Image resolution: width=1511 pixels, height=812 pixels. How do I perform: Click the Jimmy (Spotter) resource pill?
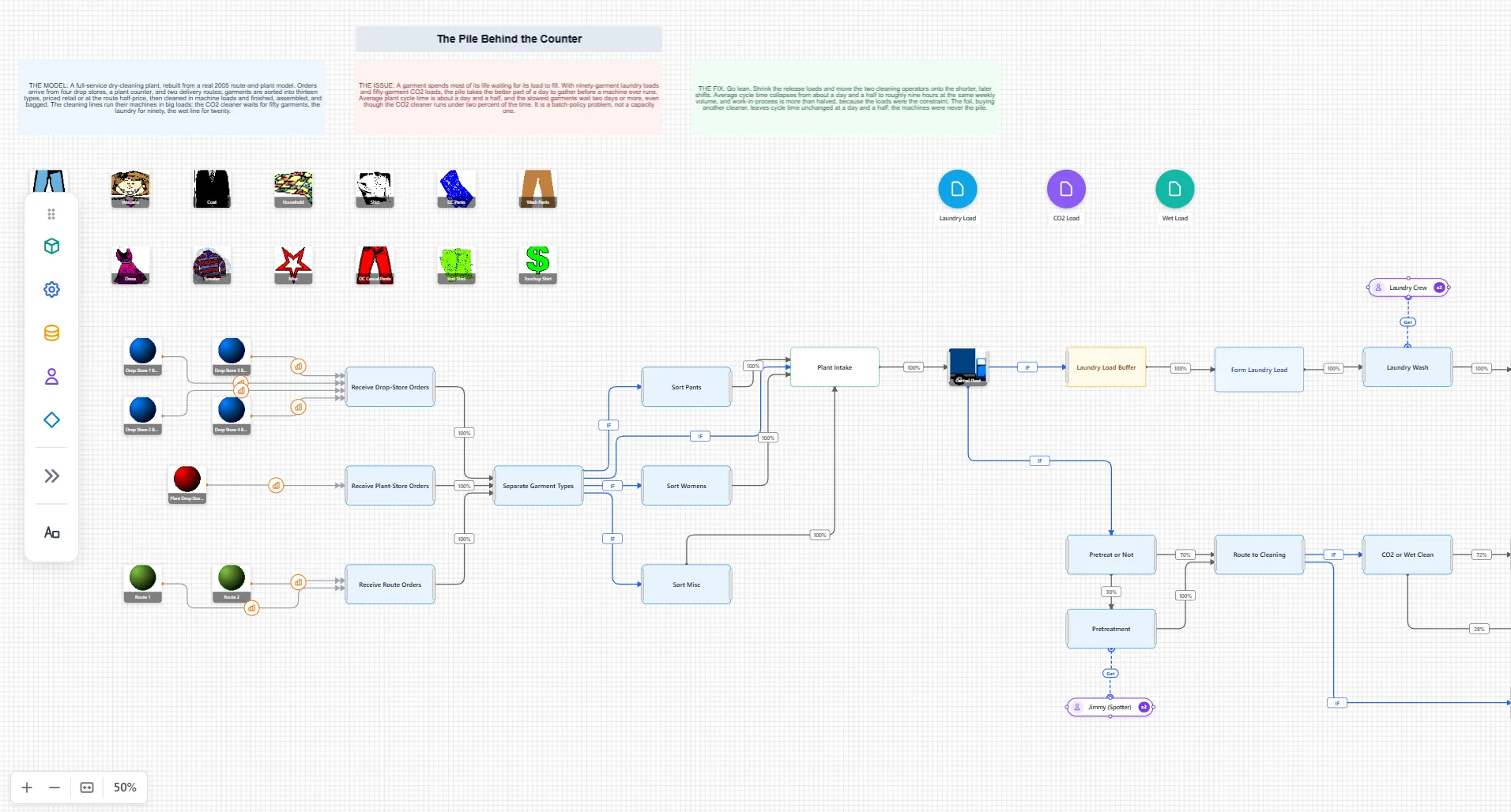[x=1110, y=707]
